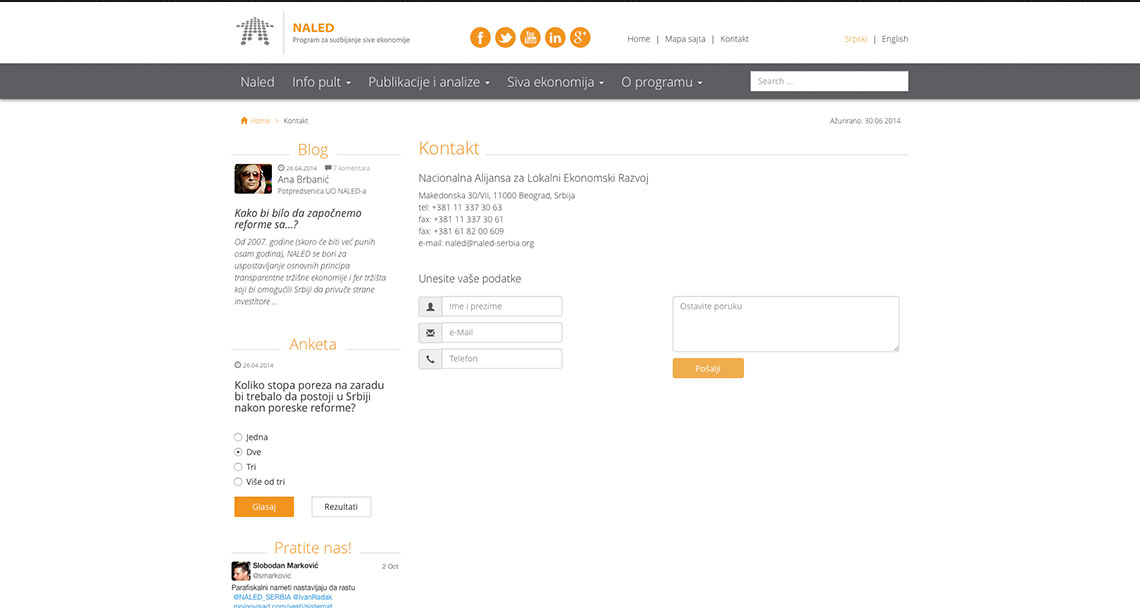This screenshot has height=608, width=1140.
Task: Open the 7 komentara link
Action: (x=351, y=168)
